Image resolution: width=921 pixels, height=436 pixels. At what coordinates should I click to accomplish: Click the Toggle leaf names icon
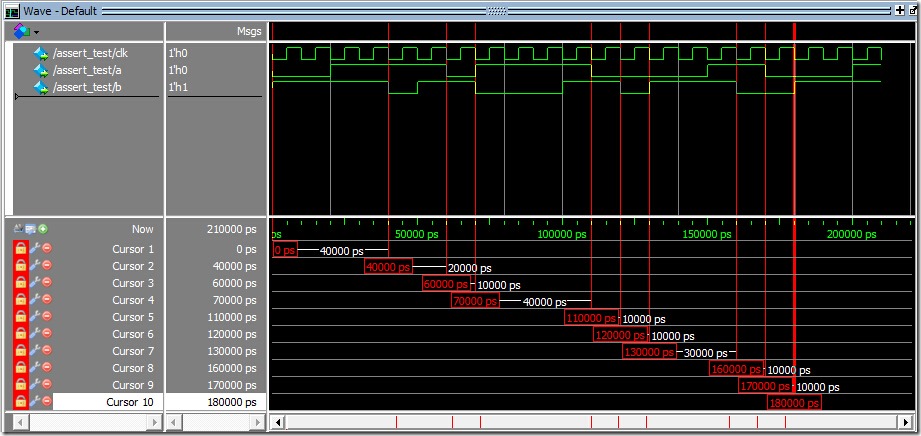coord(18,229)
